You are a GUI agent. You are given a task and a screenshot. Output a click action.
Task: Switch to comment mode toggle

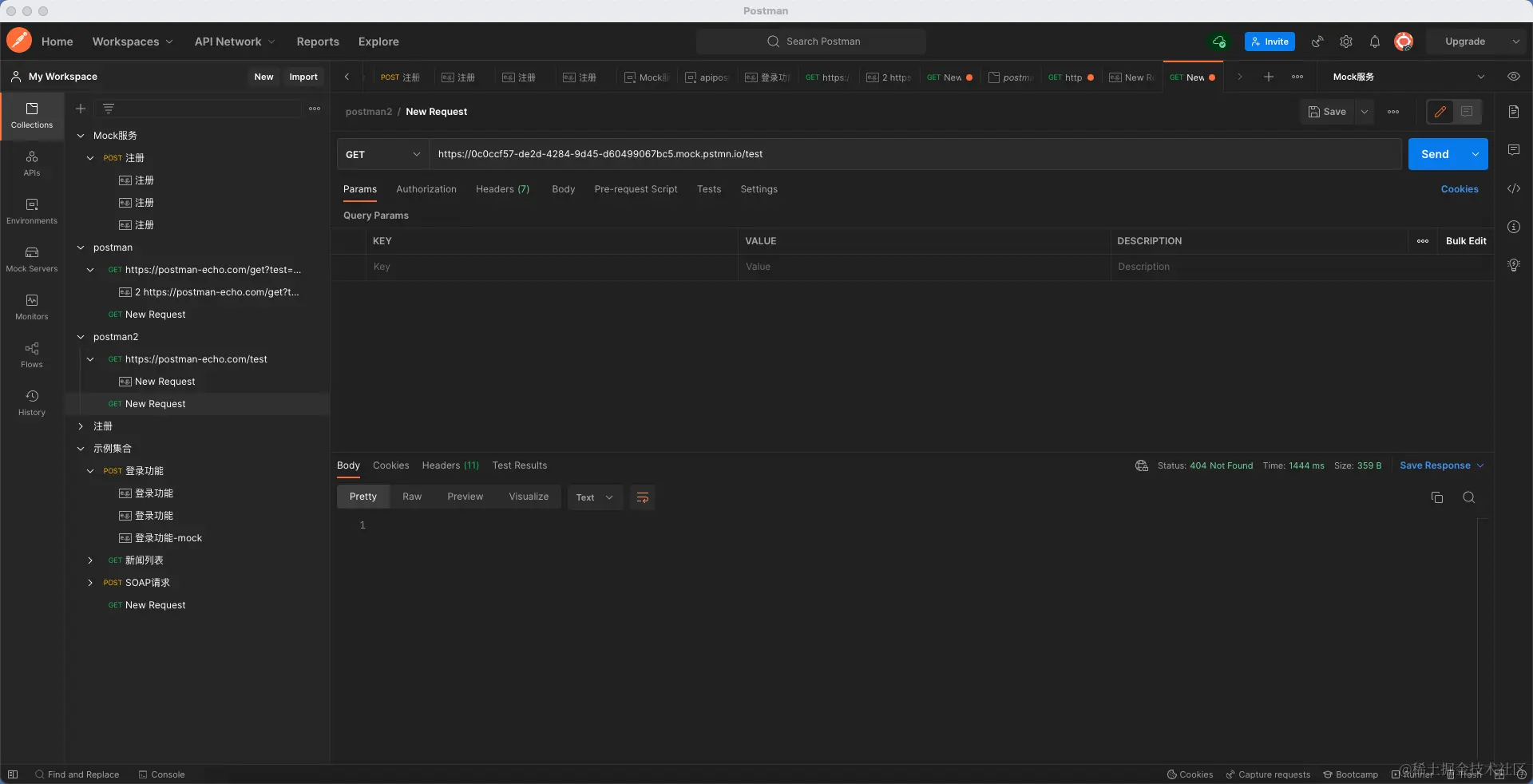tap(1467, 112)
